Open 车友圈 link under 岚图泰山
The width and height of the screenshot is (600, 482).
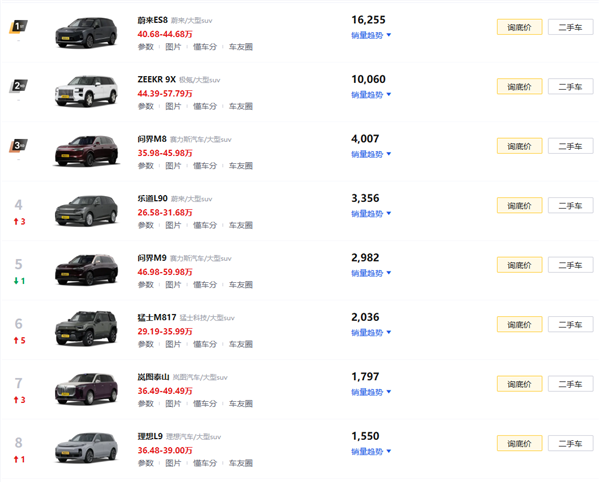[x=241, y=404]
